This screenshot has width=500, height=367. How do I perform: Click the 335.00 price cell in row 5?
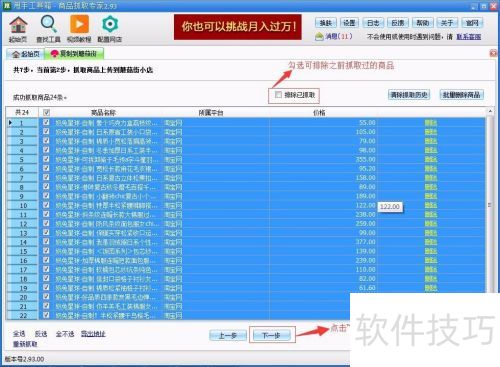[x=323, y=159]
